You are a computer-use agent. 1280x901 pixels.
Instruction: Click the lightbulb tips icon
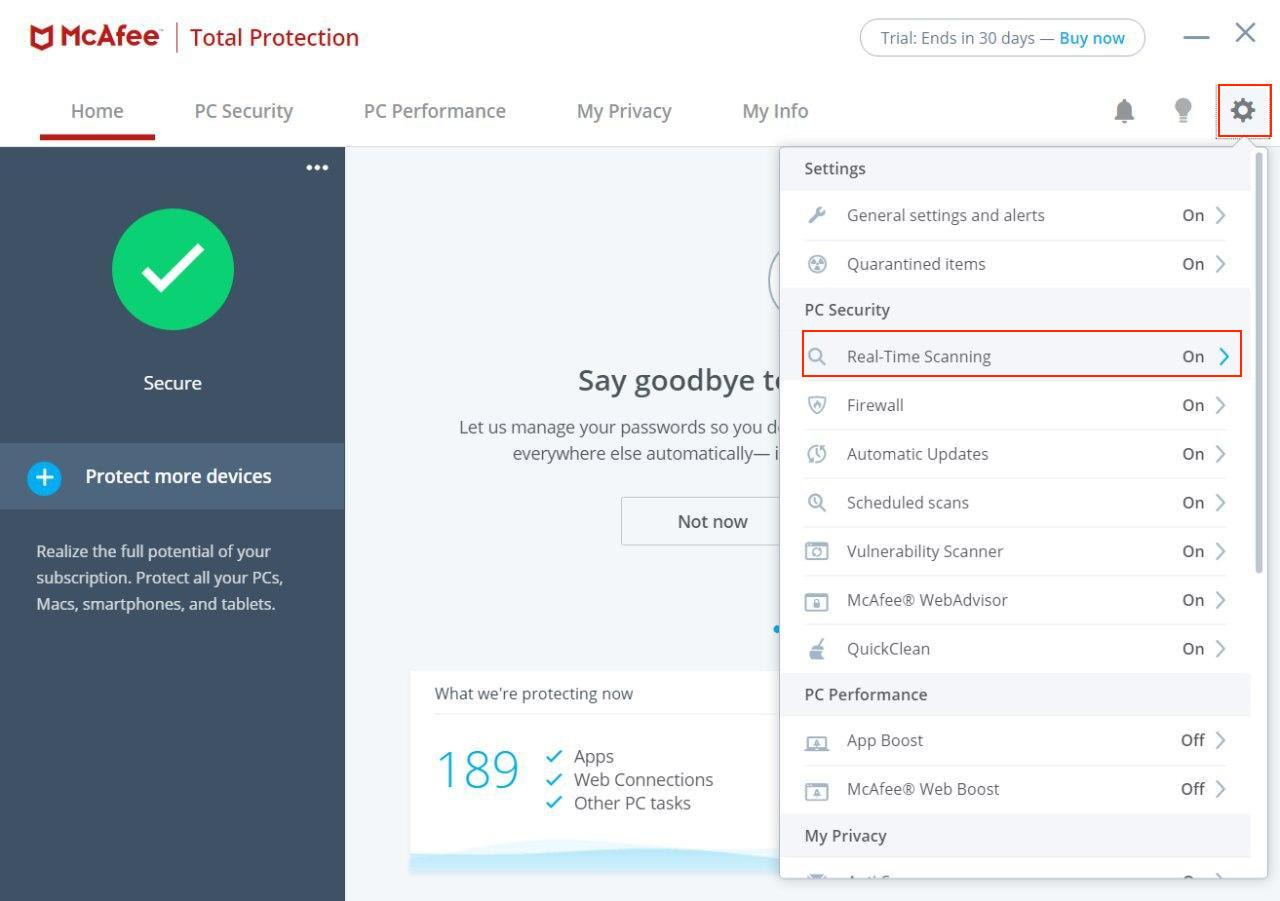[x=1183, y=111]
